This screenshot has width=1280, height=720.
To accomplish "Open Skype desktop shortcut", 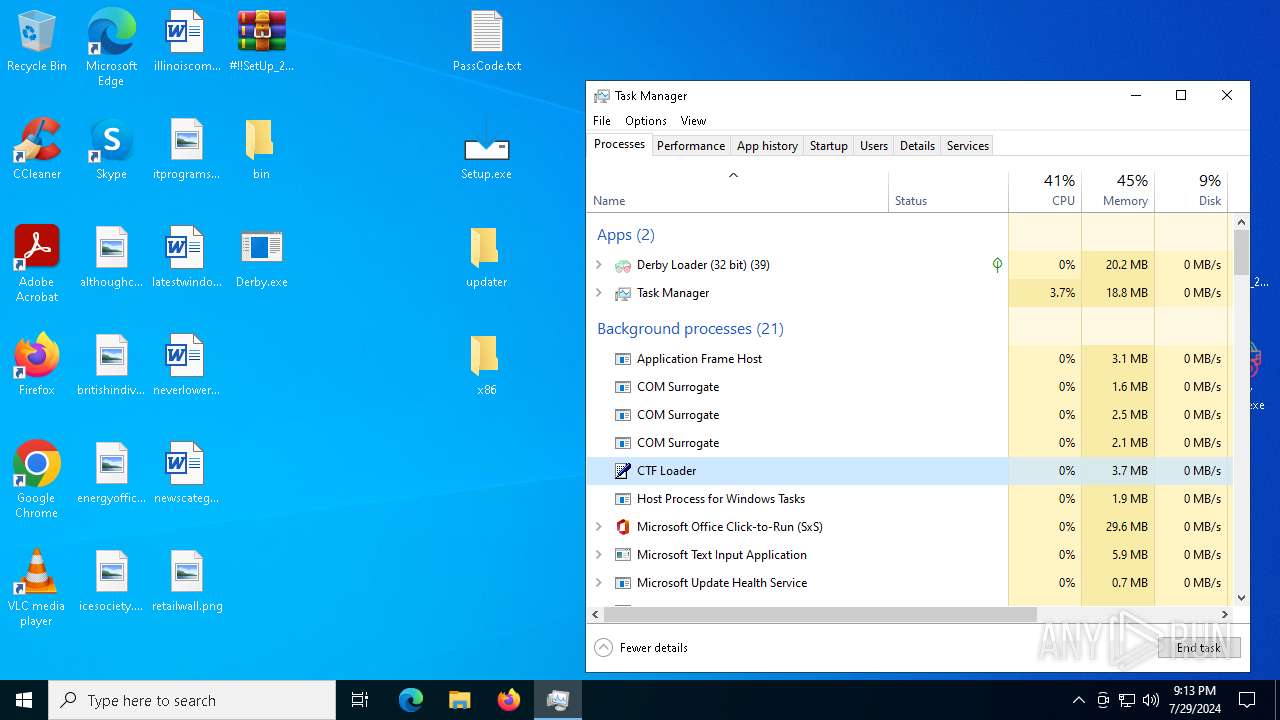I will click(x=111, y=150).
